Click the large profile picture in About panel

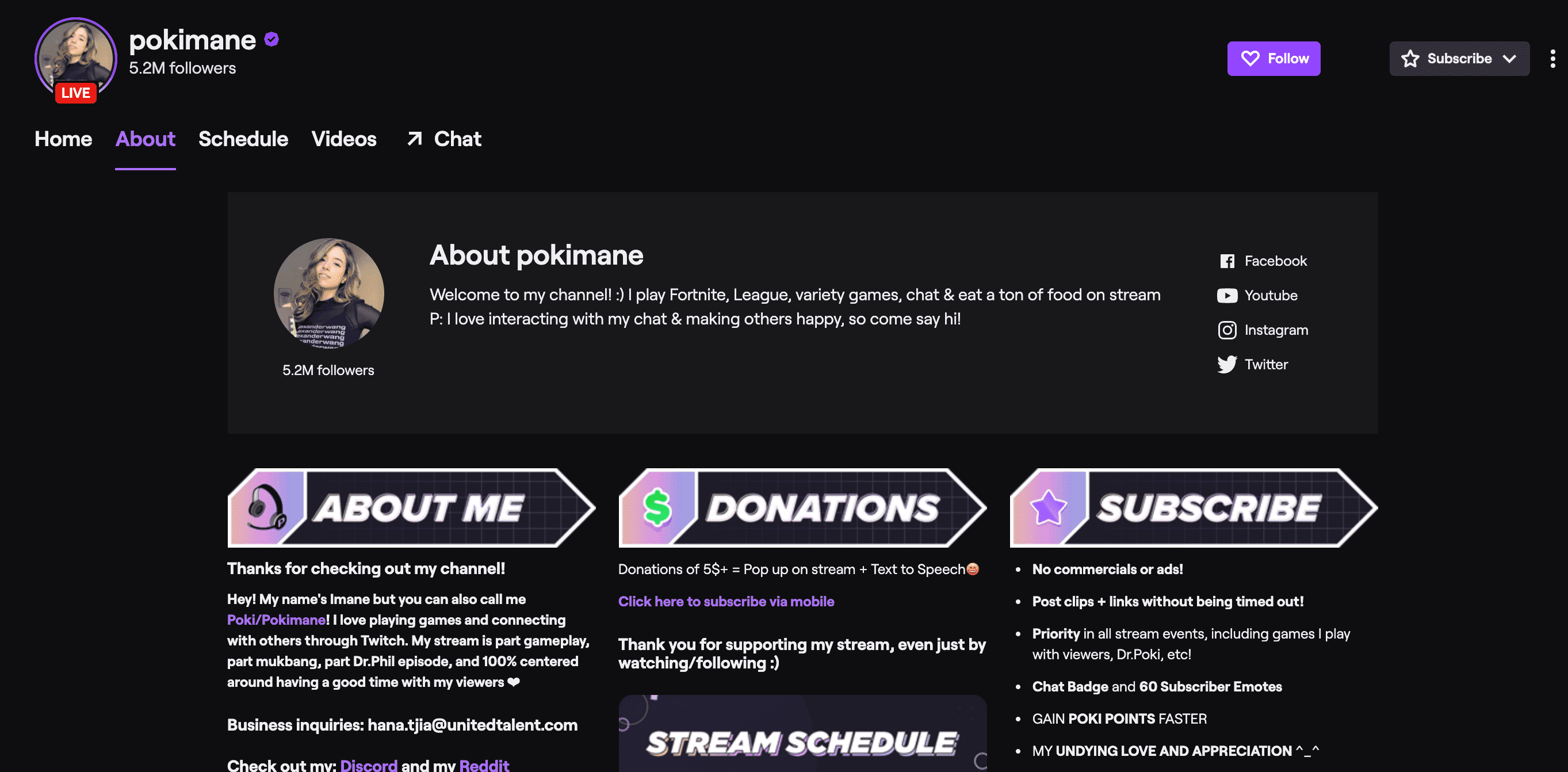point(328,293)
